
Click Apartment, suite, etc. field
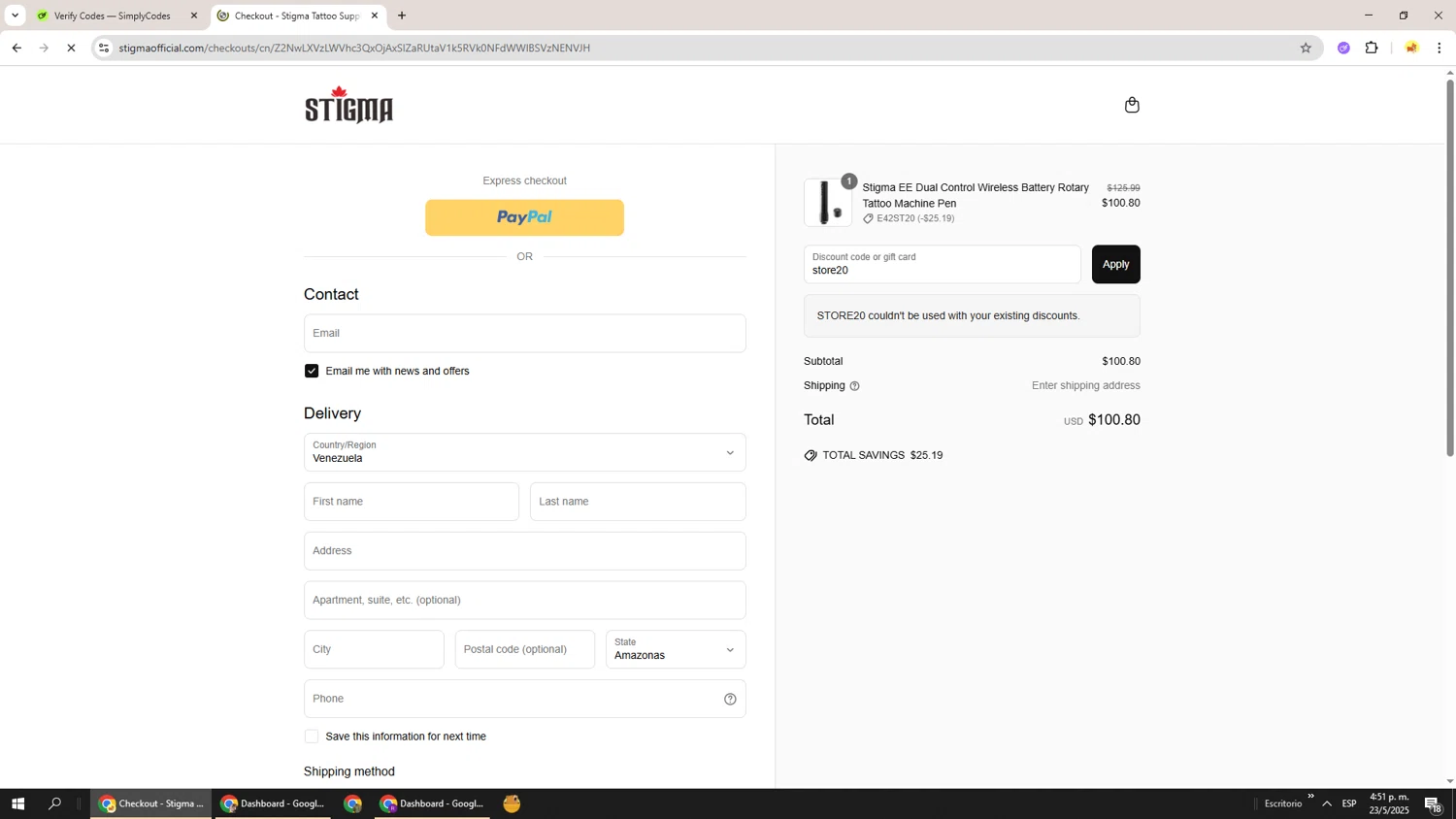click(525, 600)
